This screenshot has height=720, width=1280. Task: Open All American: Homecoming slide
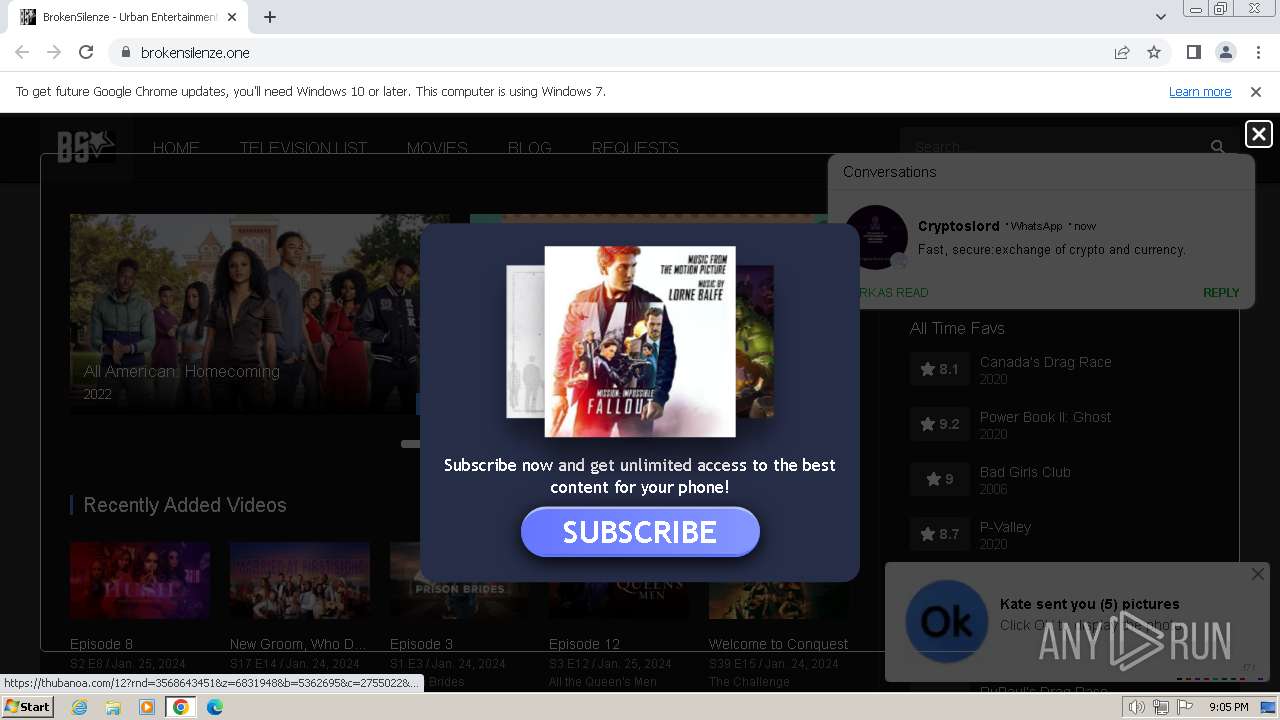[245, 313]
